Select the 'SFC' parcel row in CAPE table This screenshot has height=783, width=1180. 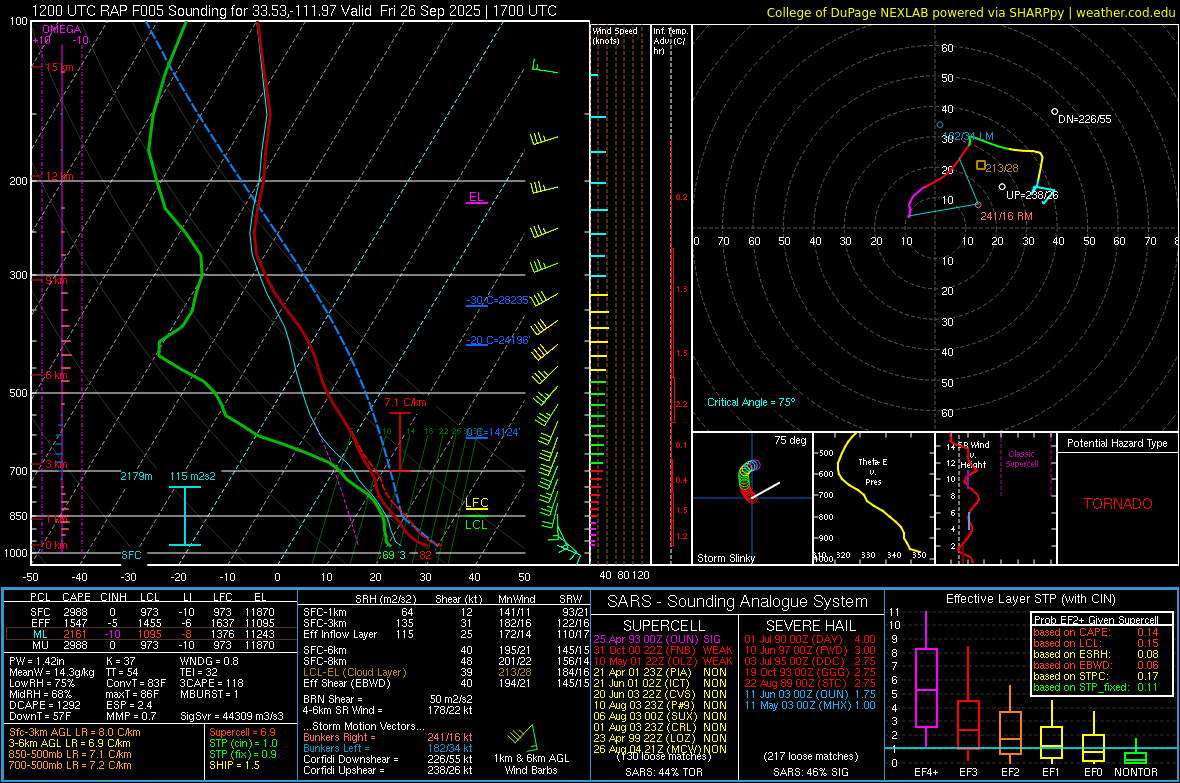point(152,612)
